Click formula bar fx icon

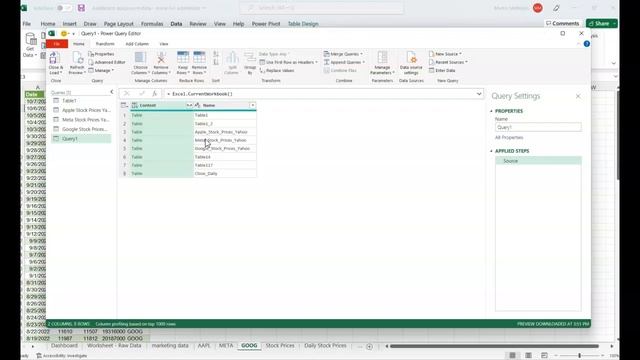(155, 94)
